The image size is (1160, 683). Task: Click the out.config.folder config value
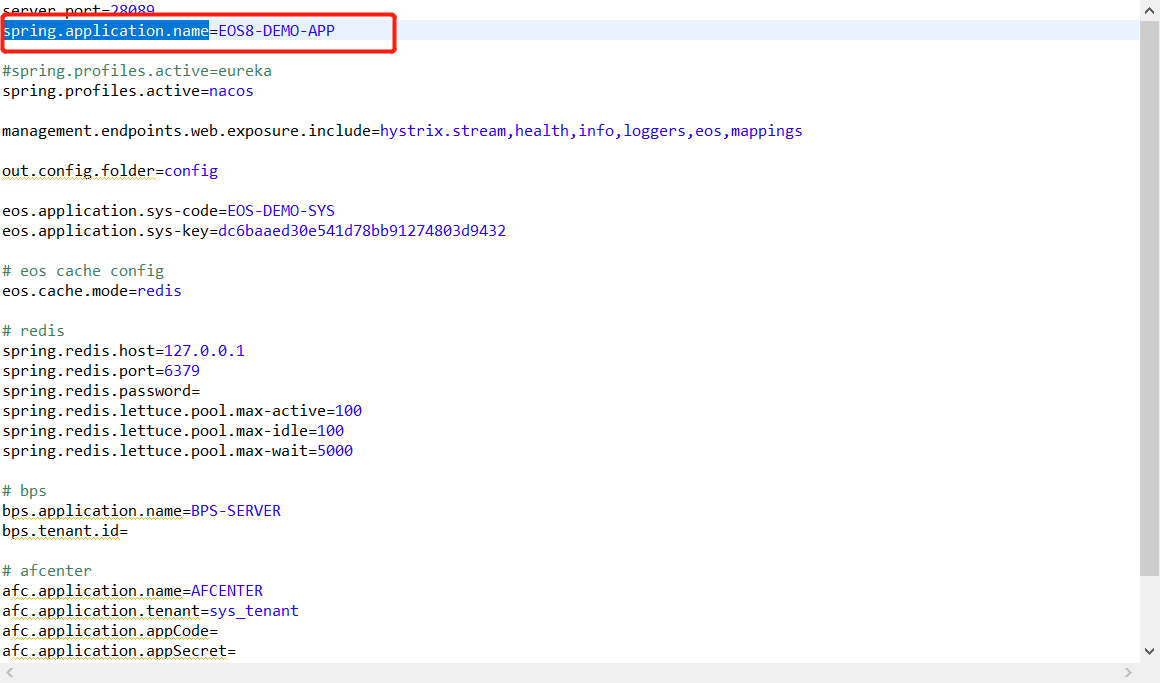[191, 171]
